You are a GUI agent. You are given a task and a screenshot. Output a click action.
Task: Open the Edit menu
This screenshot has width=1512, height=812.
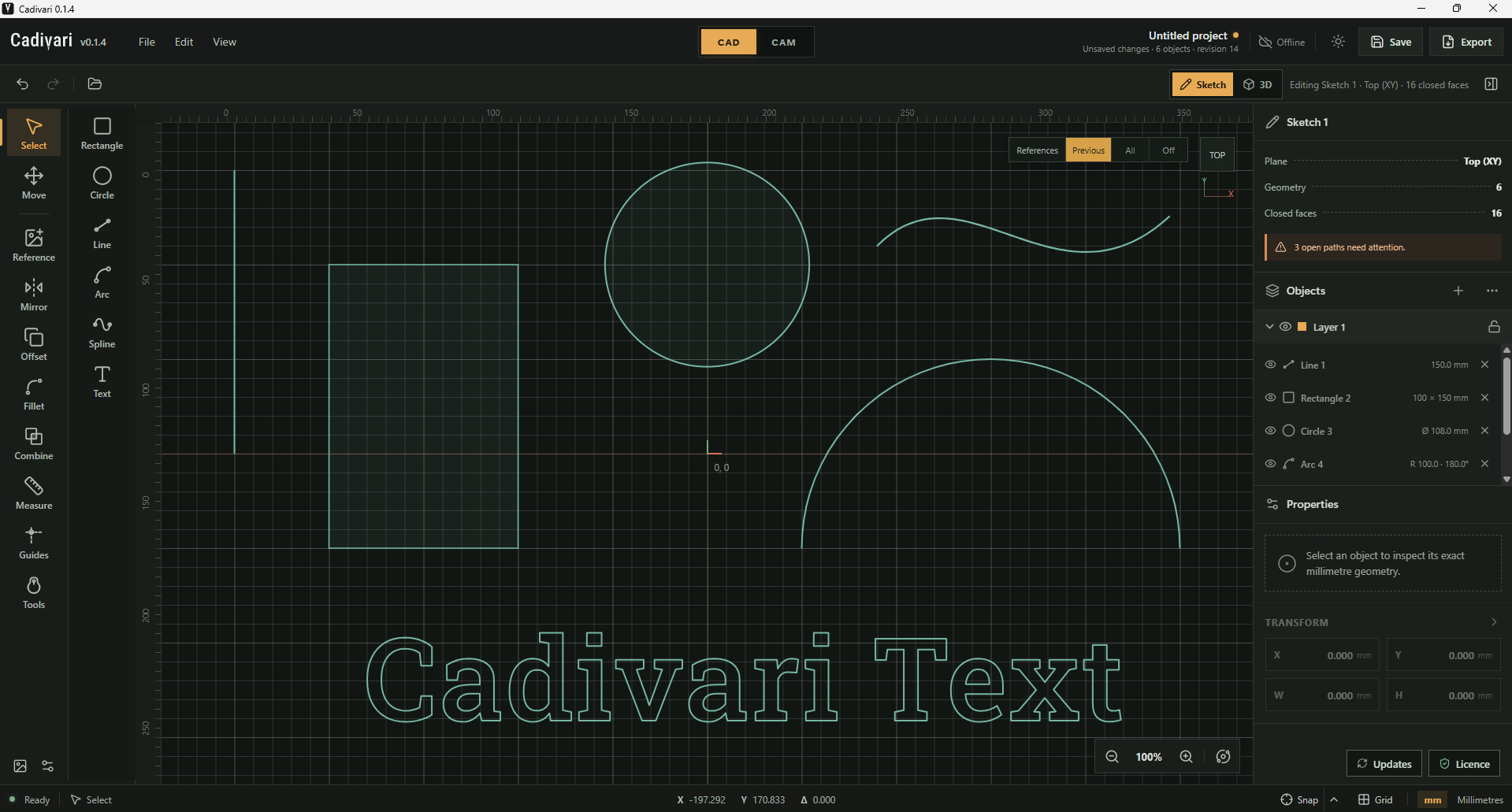(x=184, y=42)
